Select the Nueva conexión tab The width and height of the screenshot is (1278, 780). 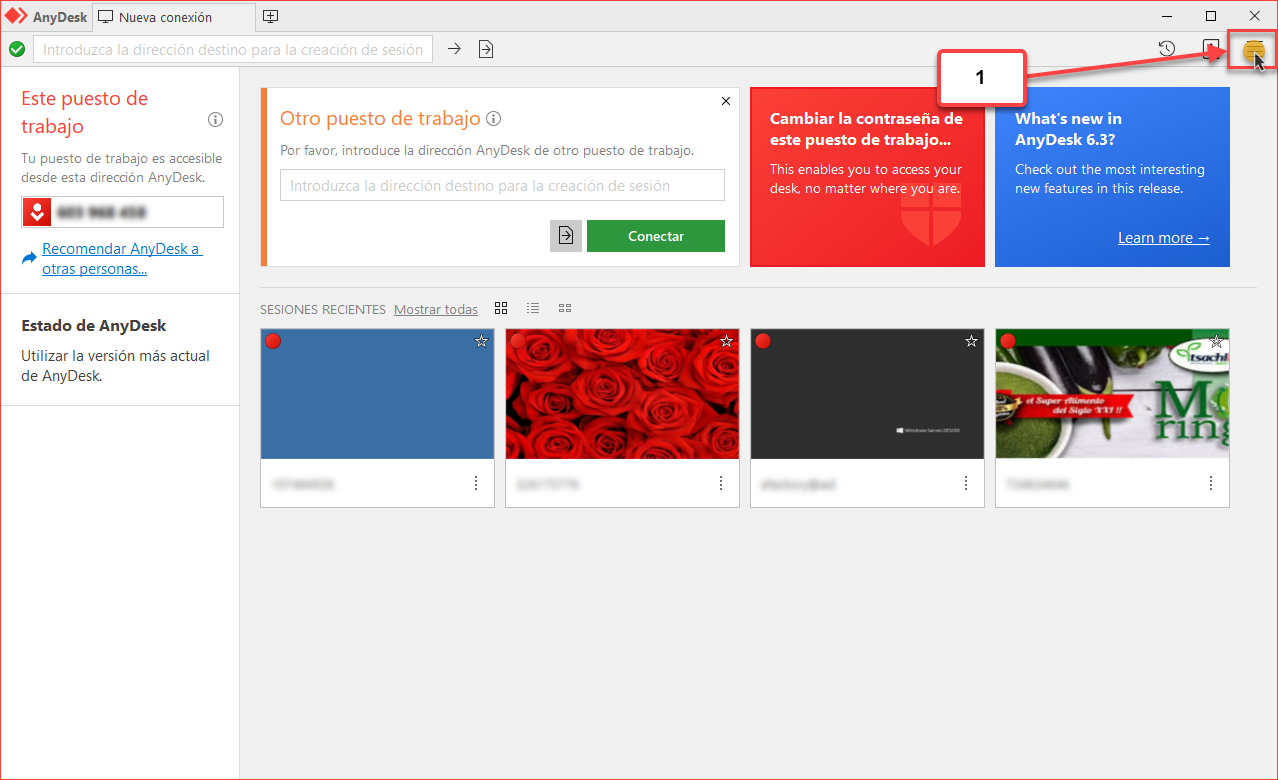coord(165,17)
